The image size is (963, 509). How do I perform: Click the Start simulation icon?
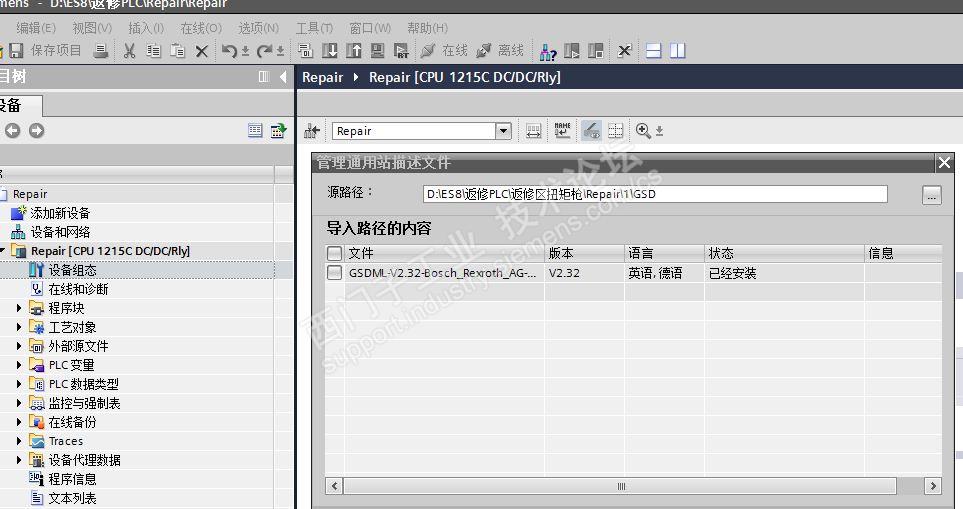(378, 51)
